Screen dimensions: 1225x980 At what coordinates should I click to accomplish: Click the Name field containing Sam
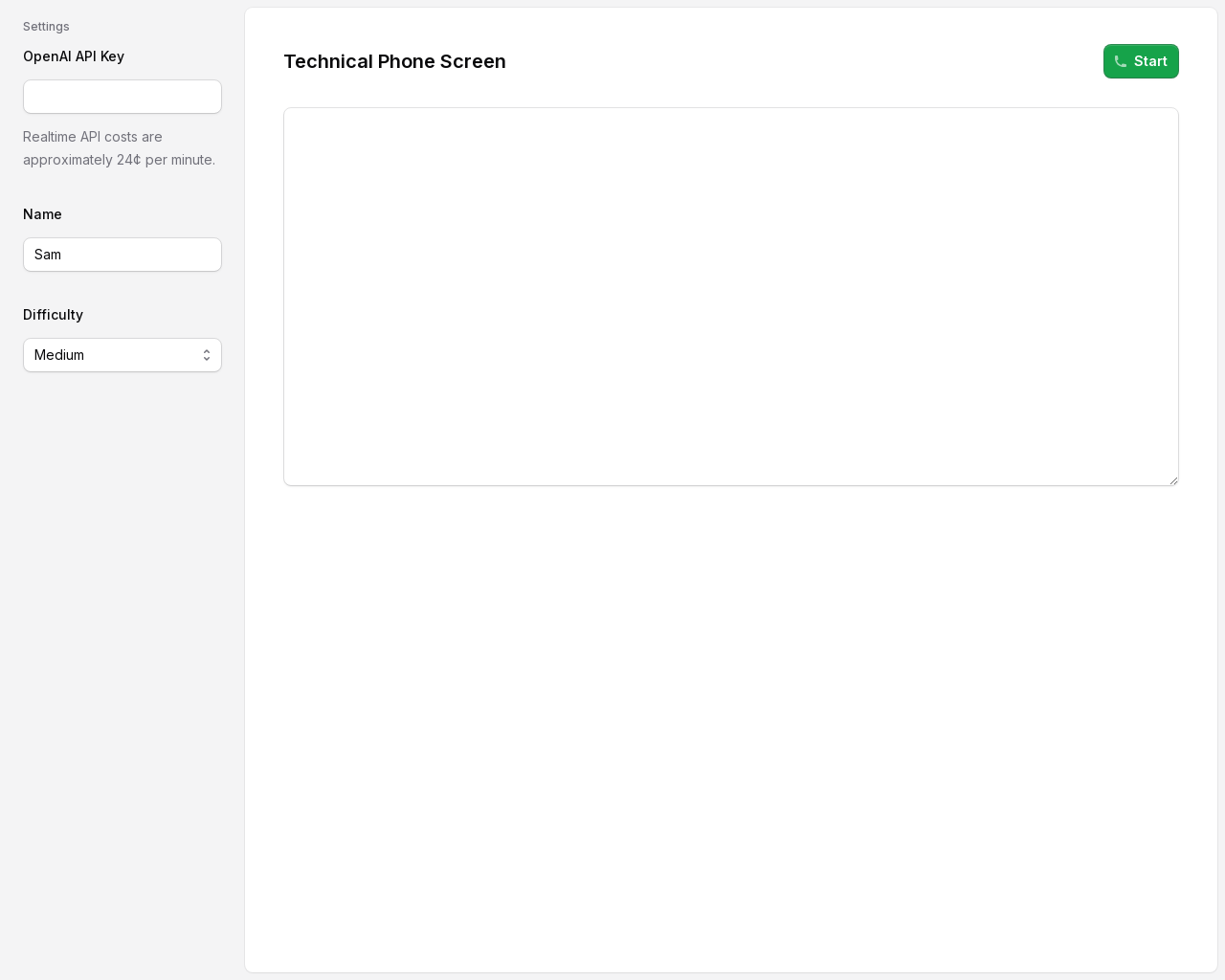pos(122,255)
